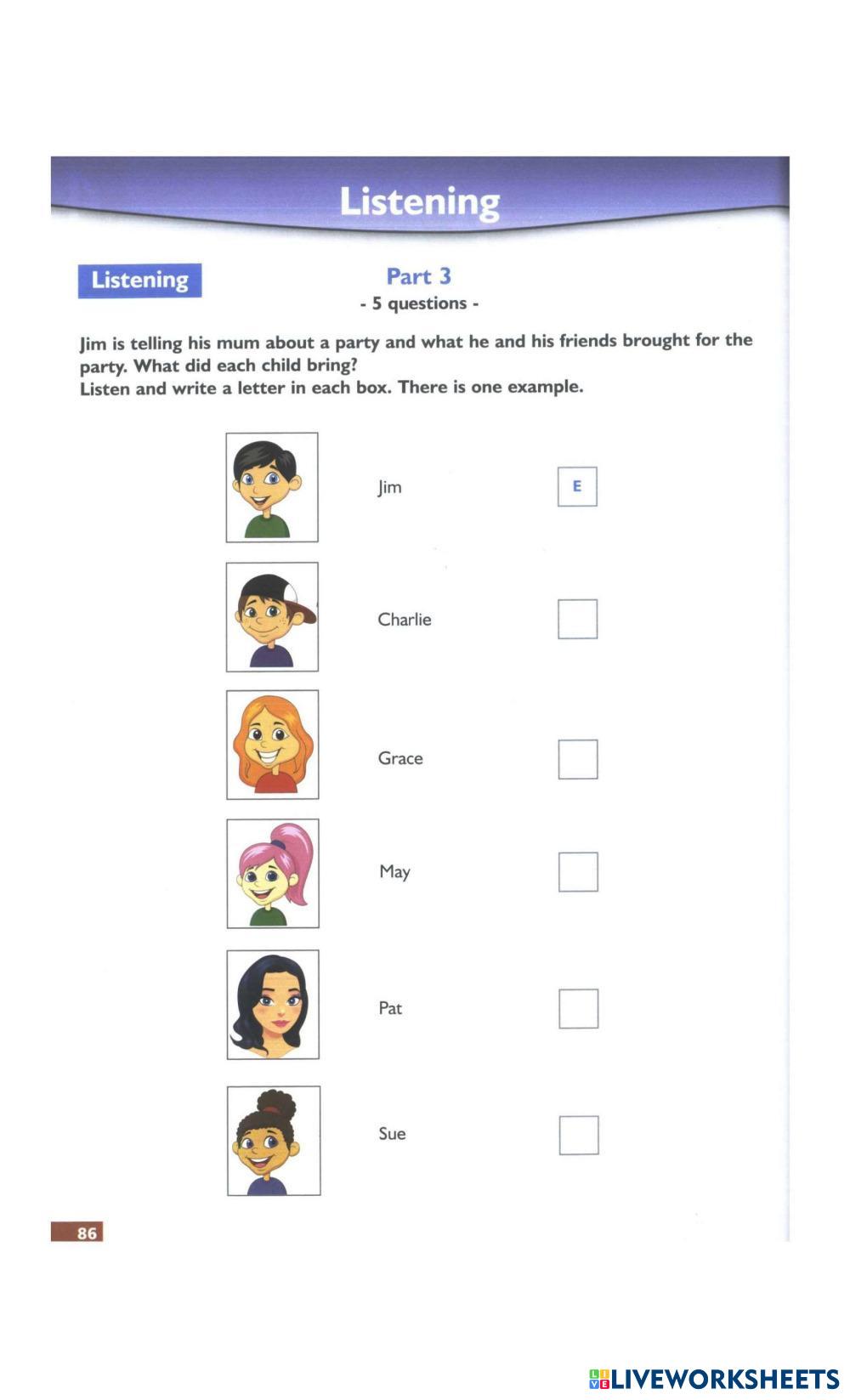This screenshot has width=850, height=1400.
Task: Click the name Grace text
Action: [x=399, y=758]
